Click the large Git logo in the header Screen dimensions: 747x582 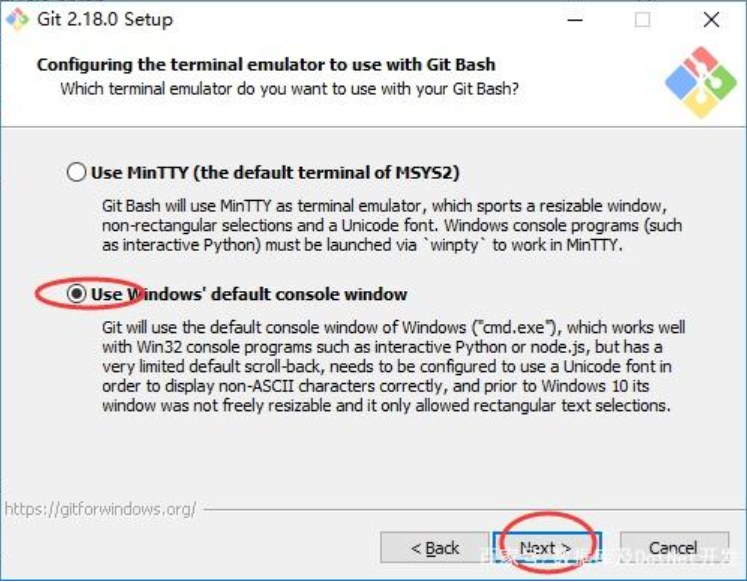pyautogui.click(x=700, y=82)
